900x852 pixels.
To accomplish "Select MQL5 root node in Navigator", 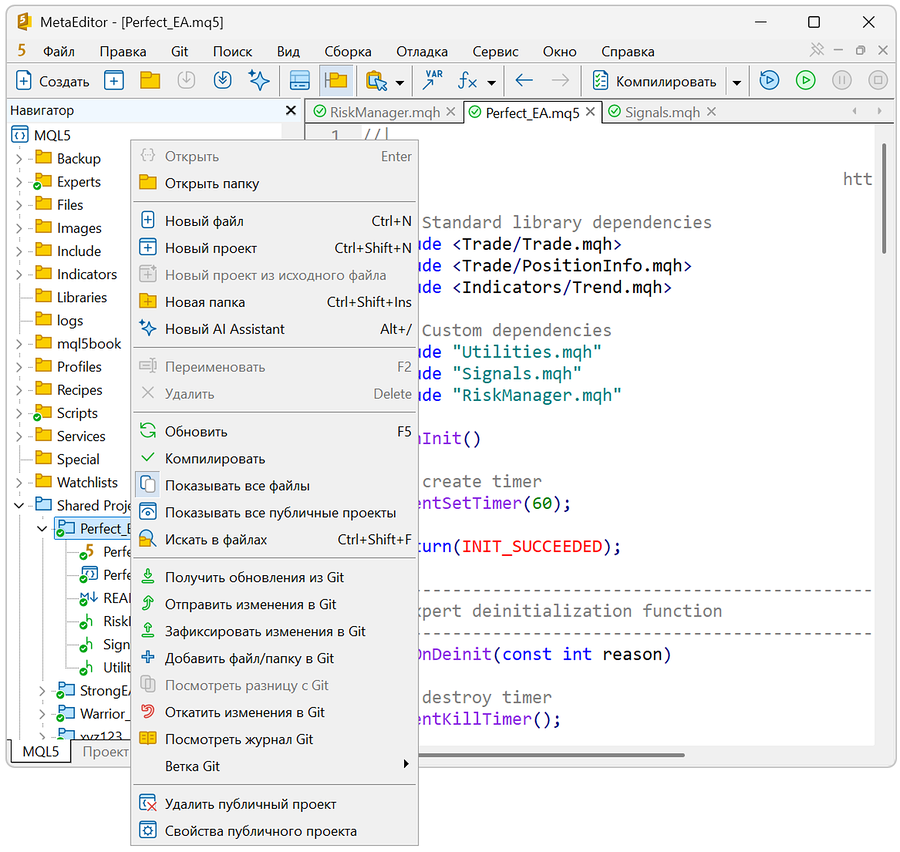I will pyautogui.click(x=41, y=135).
